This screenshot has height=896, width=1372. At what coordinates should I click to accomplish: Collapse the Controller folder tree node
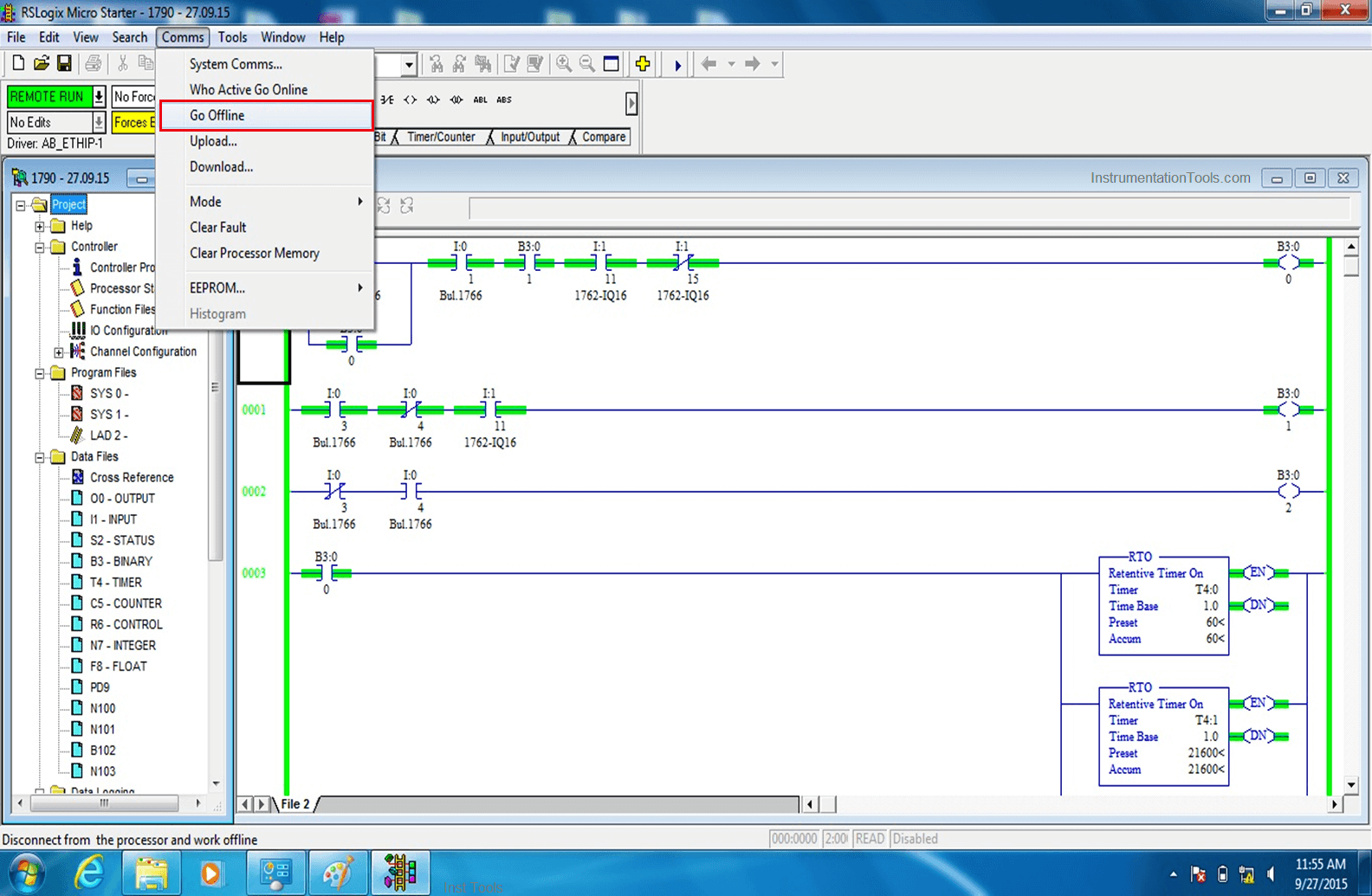[x=39, y=247]
